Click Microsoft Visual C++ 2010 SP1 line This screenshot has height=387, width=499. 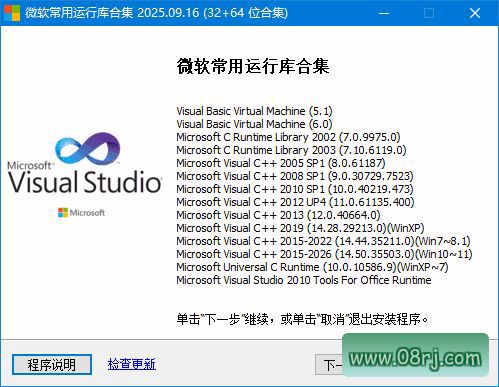coord(295,189)
